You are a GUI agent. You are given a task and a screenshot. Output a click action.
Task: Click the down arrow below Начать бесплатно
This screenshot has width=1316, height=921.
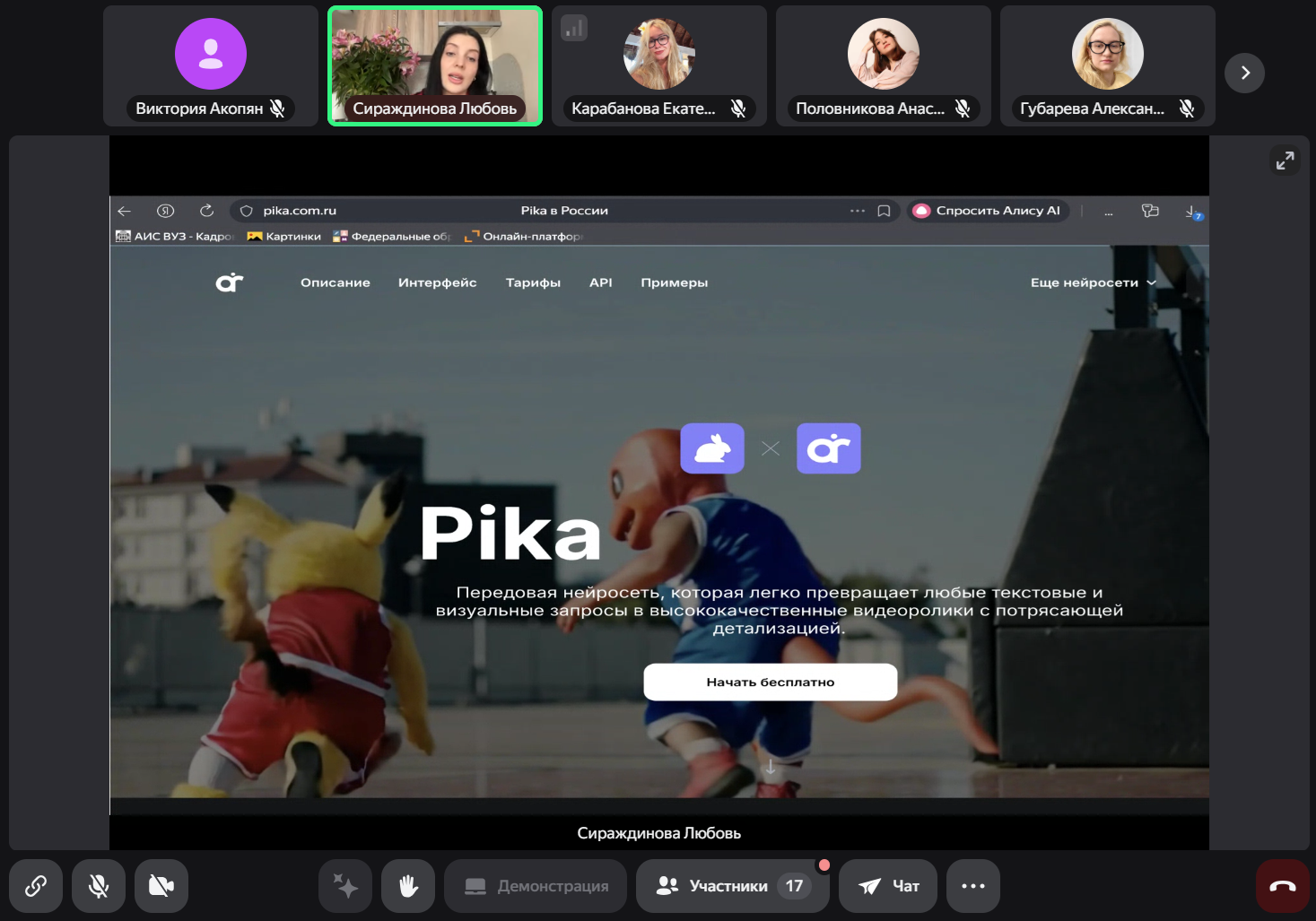770,768
